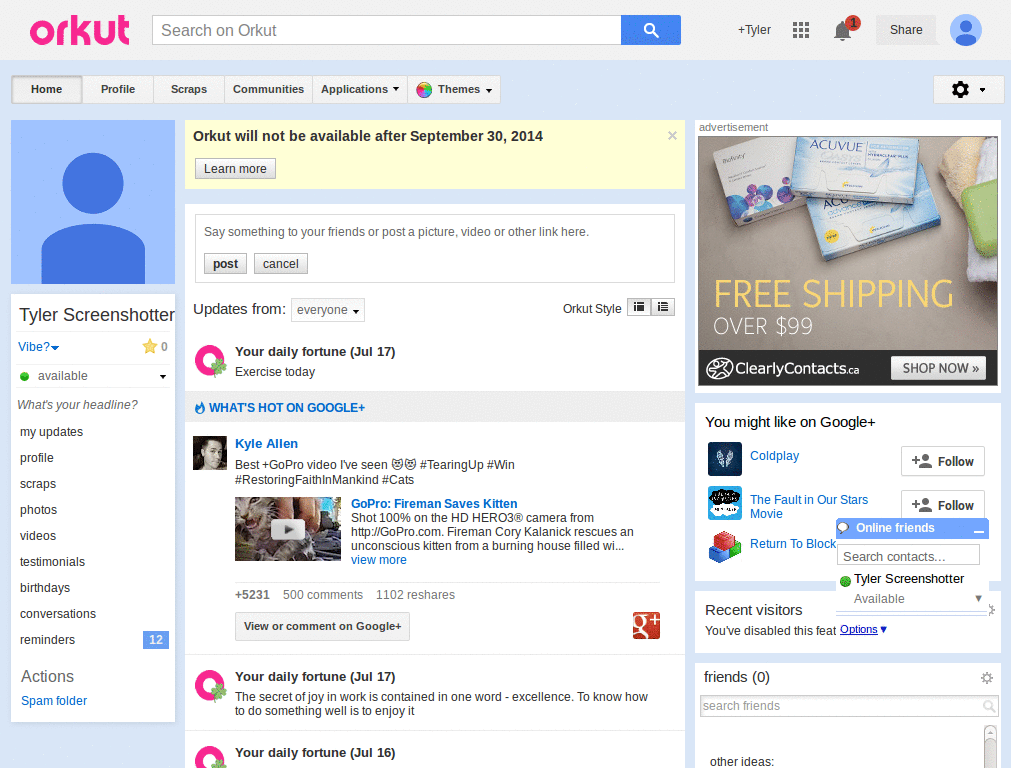
Task: Click View or comment on Google+
Action: pos(323,626)
